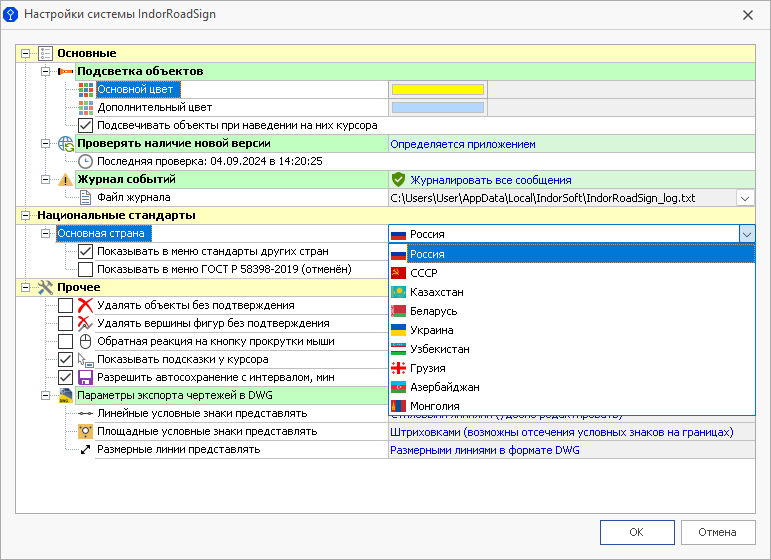Screen dimensions: 771x560
Task: Toggle Обратная реакция на кнопку прокрутки checkbox
Action: [65, 341]
